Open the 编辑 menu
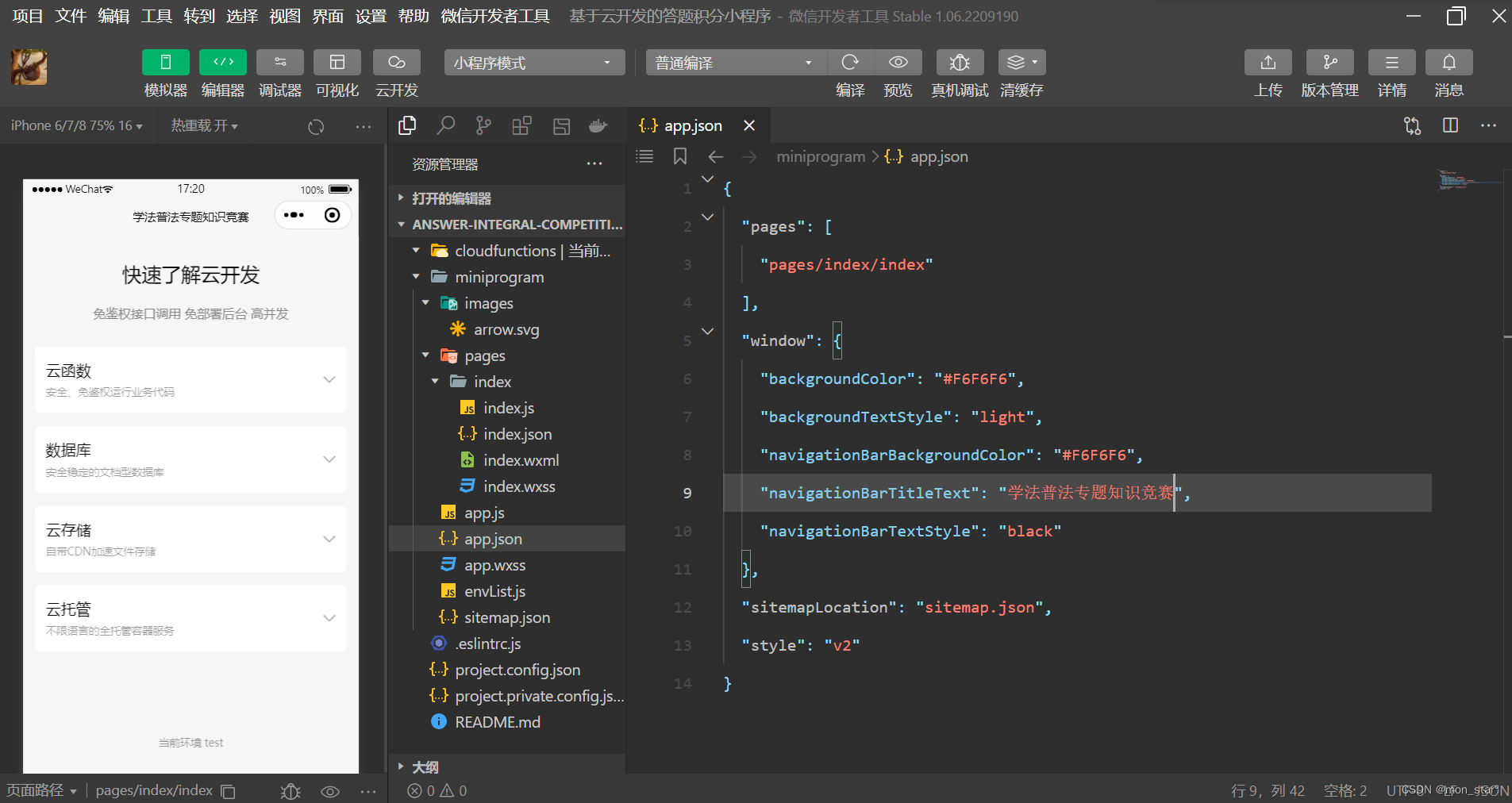 tap(113, 16)
